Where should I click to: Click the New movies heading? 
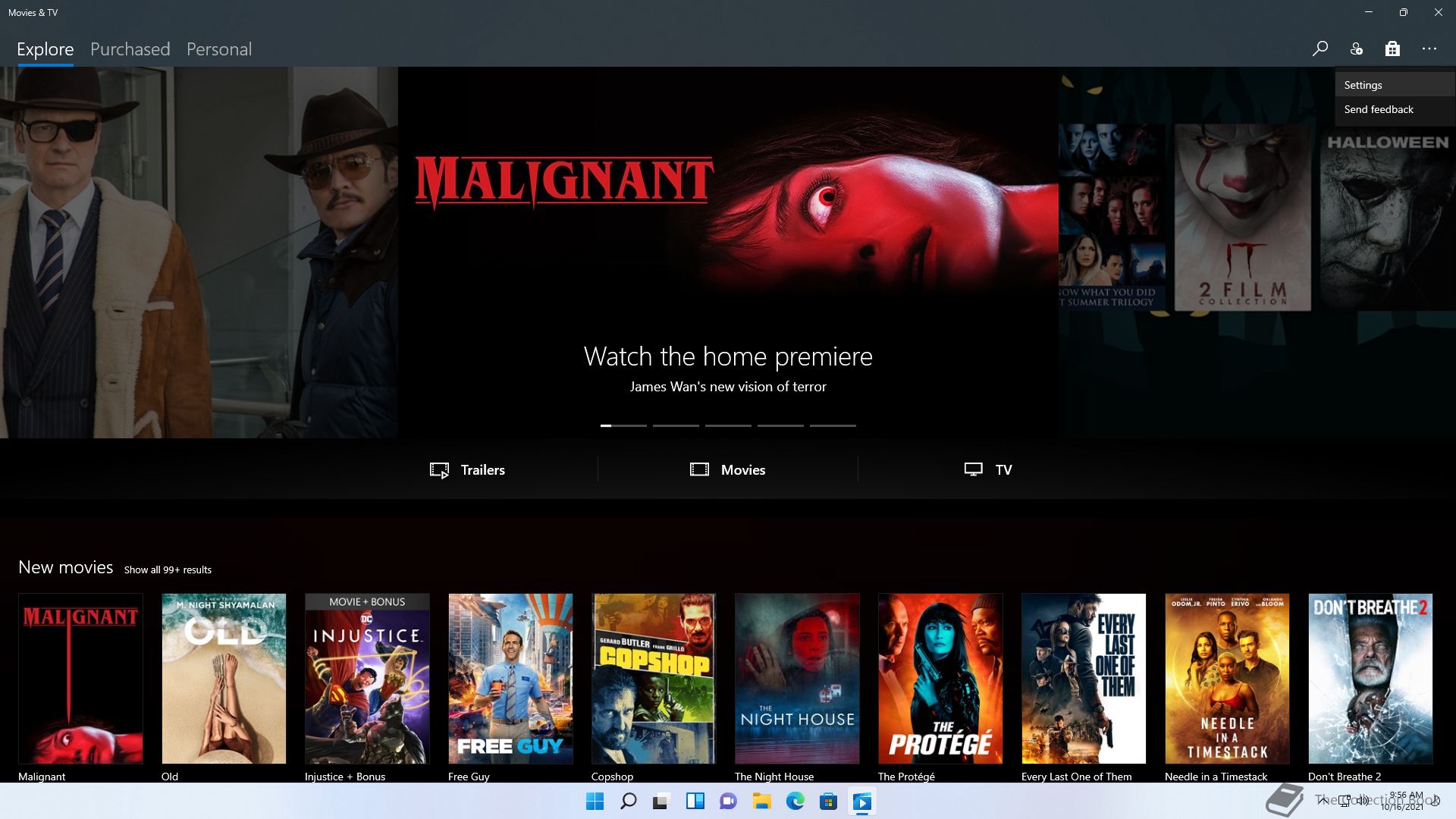(x=66, y=567)
